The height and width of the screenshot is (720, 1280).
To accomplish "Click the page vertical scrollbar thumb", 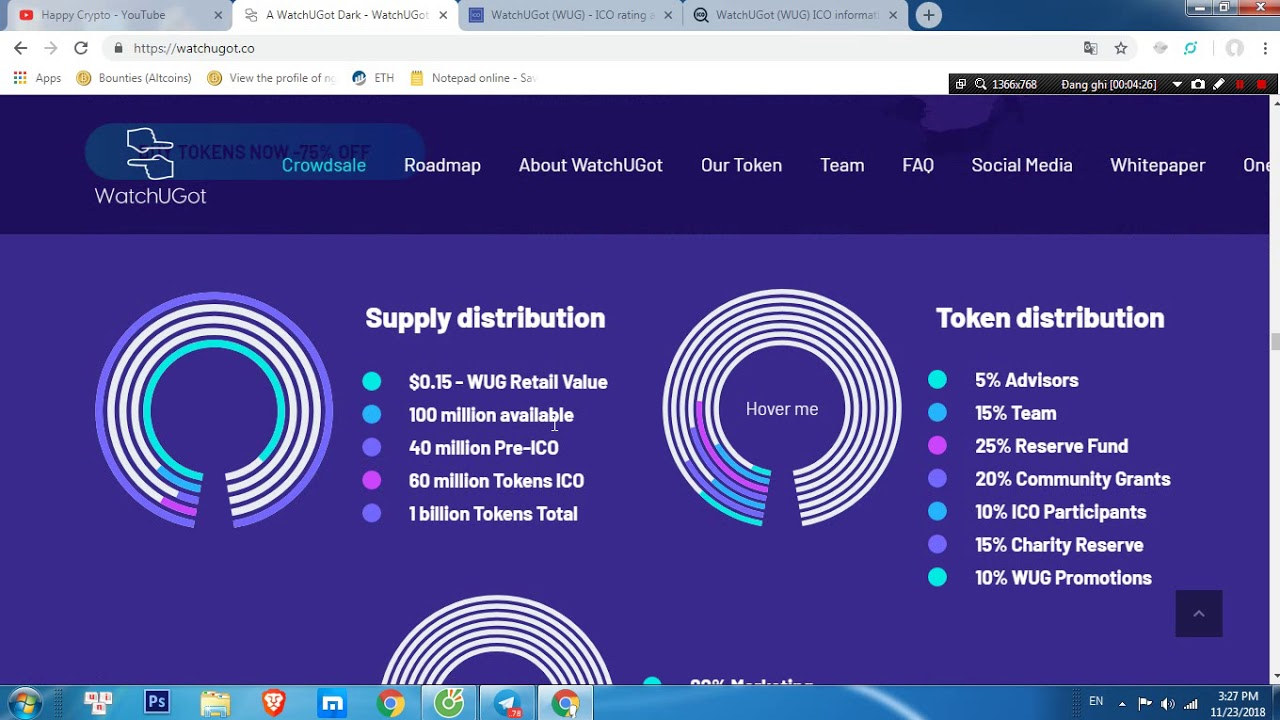I will [x=1275, y=342].
